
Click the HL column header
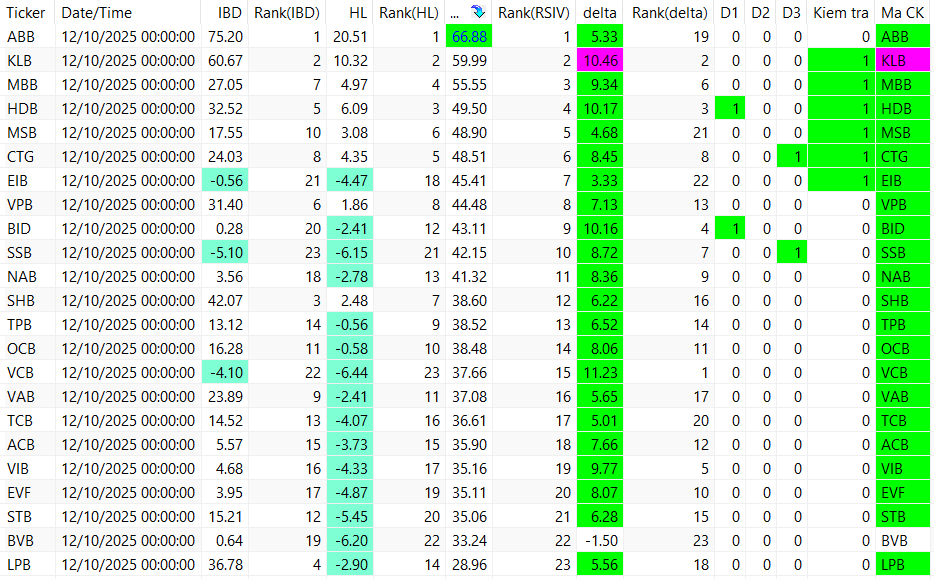tap(358, 13)
